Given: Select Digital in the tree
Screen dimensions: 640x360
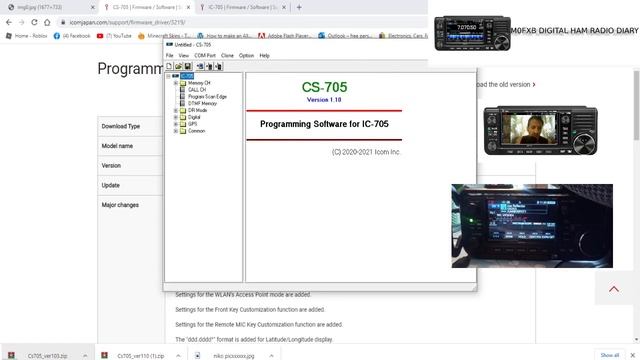Looking at the screenshot, I should tap(194, 117).
